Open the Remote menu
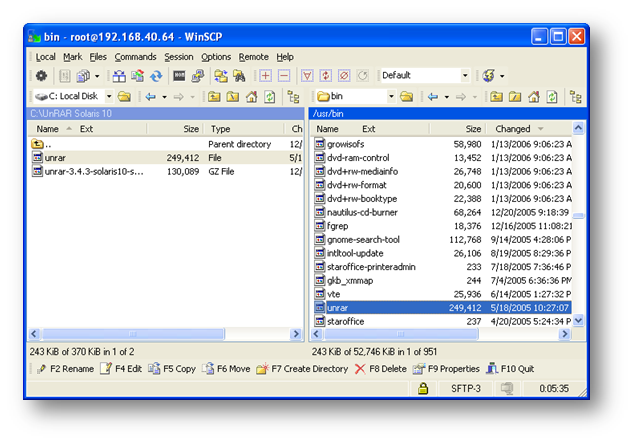The image size is (633, 443). [254, 57]
